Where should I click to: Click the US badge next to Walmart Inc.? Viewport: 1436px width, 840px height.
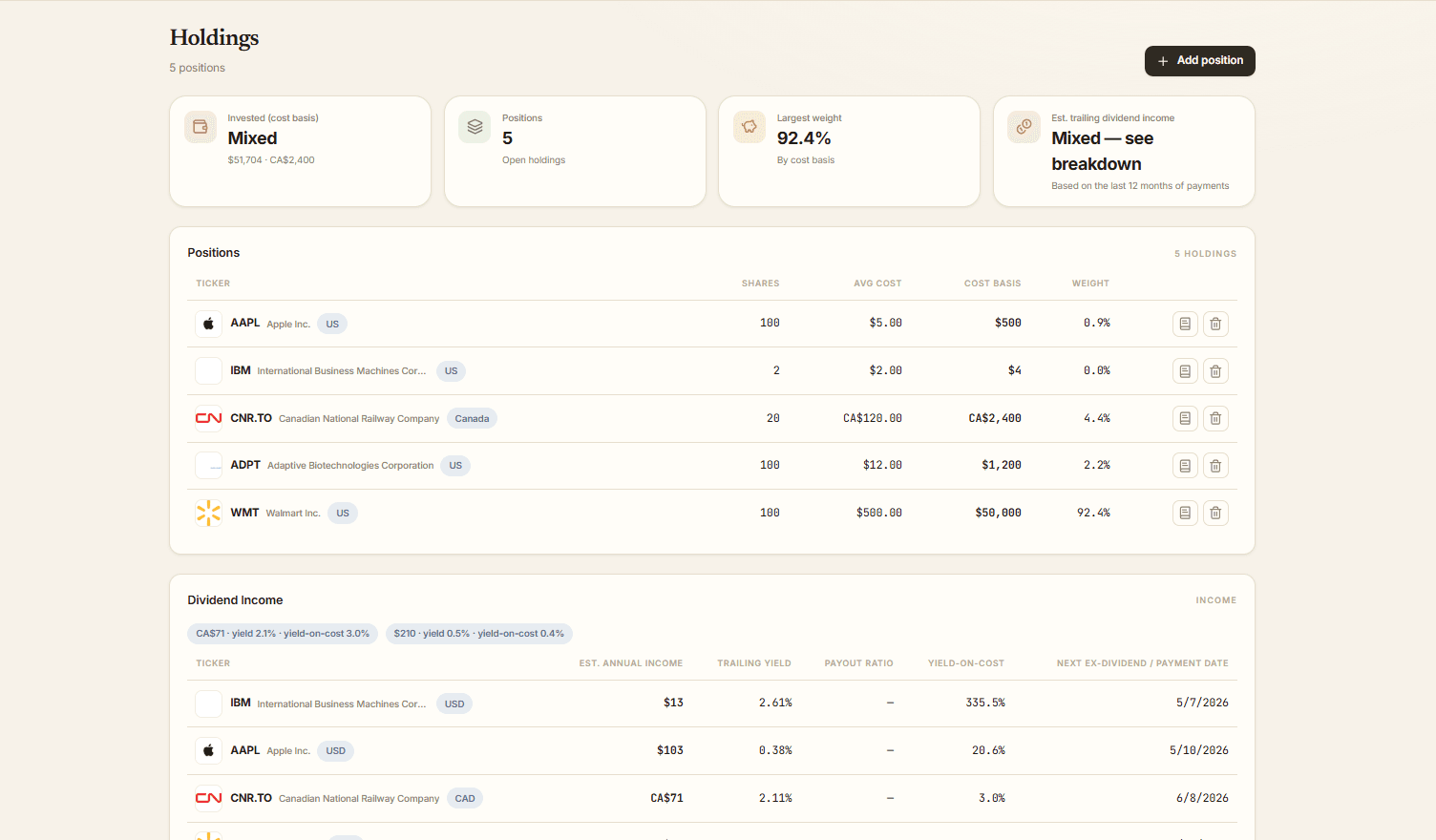343,513
